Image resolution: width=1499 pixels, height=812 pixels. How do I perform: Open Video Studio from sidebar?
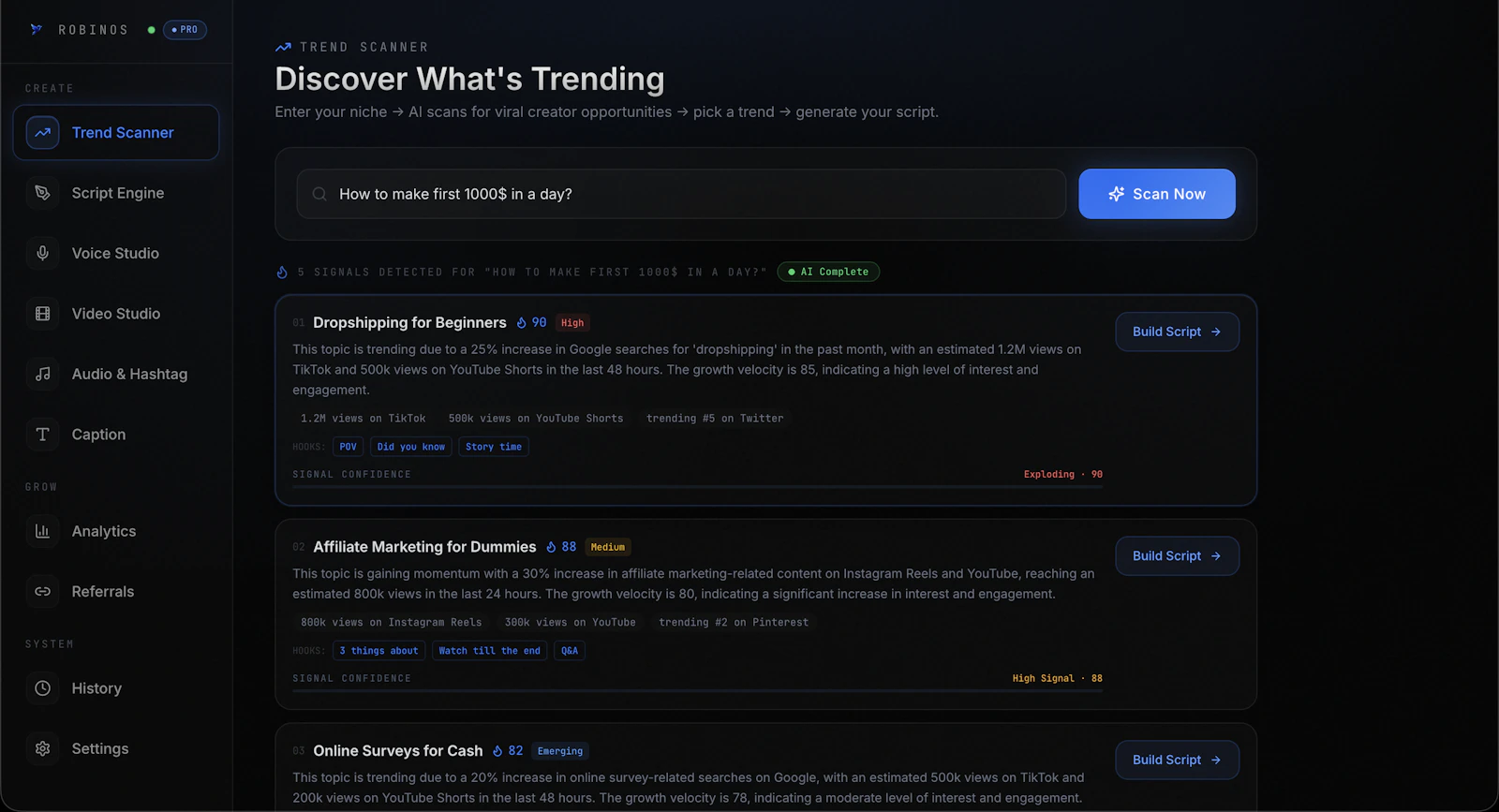point(116,314)
